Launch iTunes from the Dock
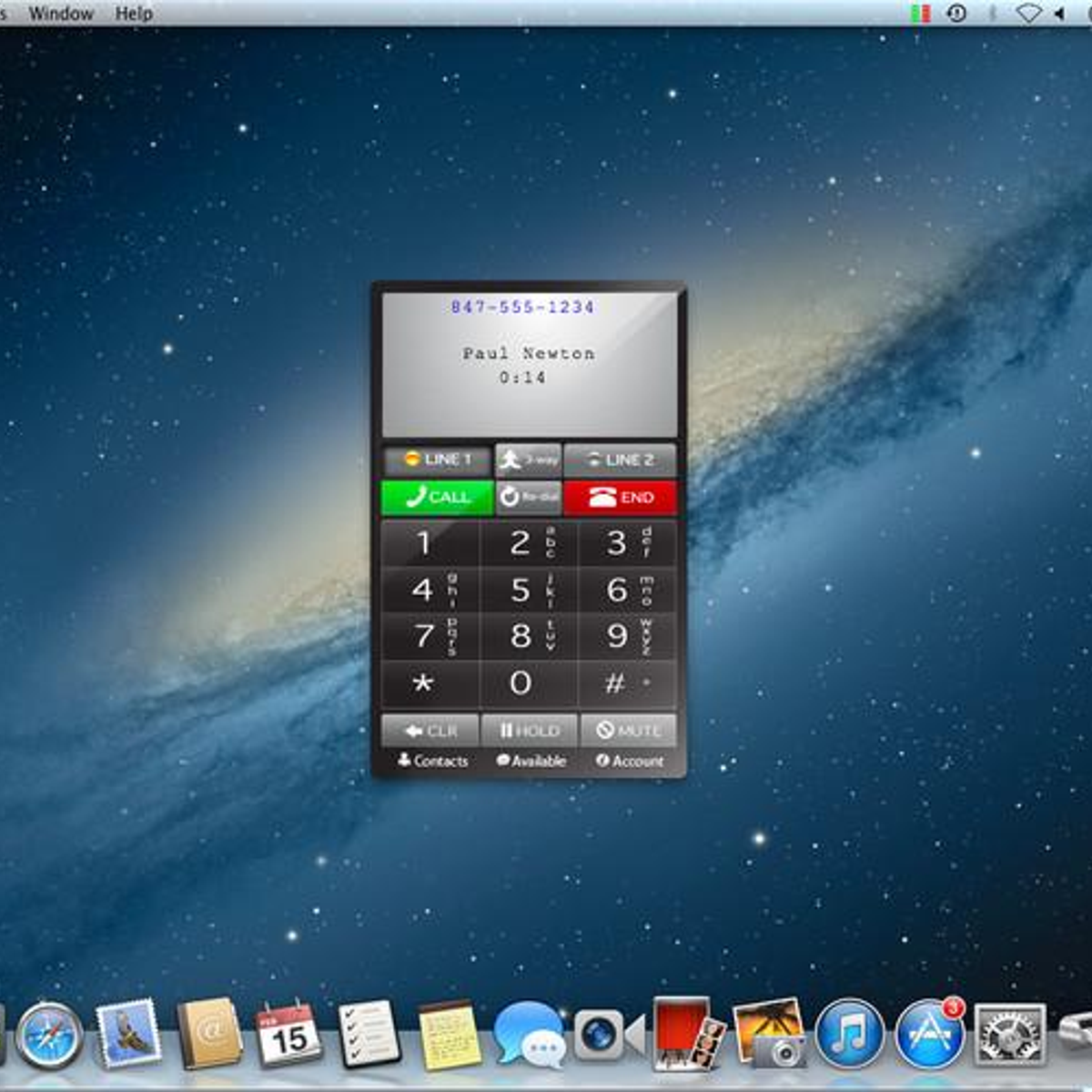Screen dimensions: 1092x1092 (x=850, y=1034)
